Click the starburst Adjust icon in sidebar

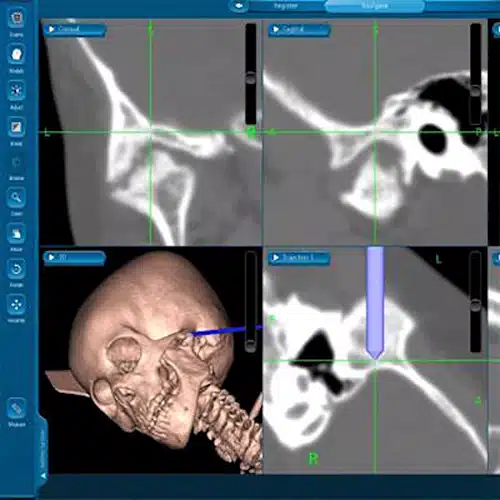[x=16, y=91]
